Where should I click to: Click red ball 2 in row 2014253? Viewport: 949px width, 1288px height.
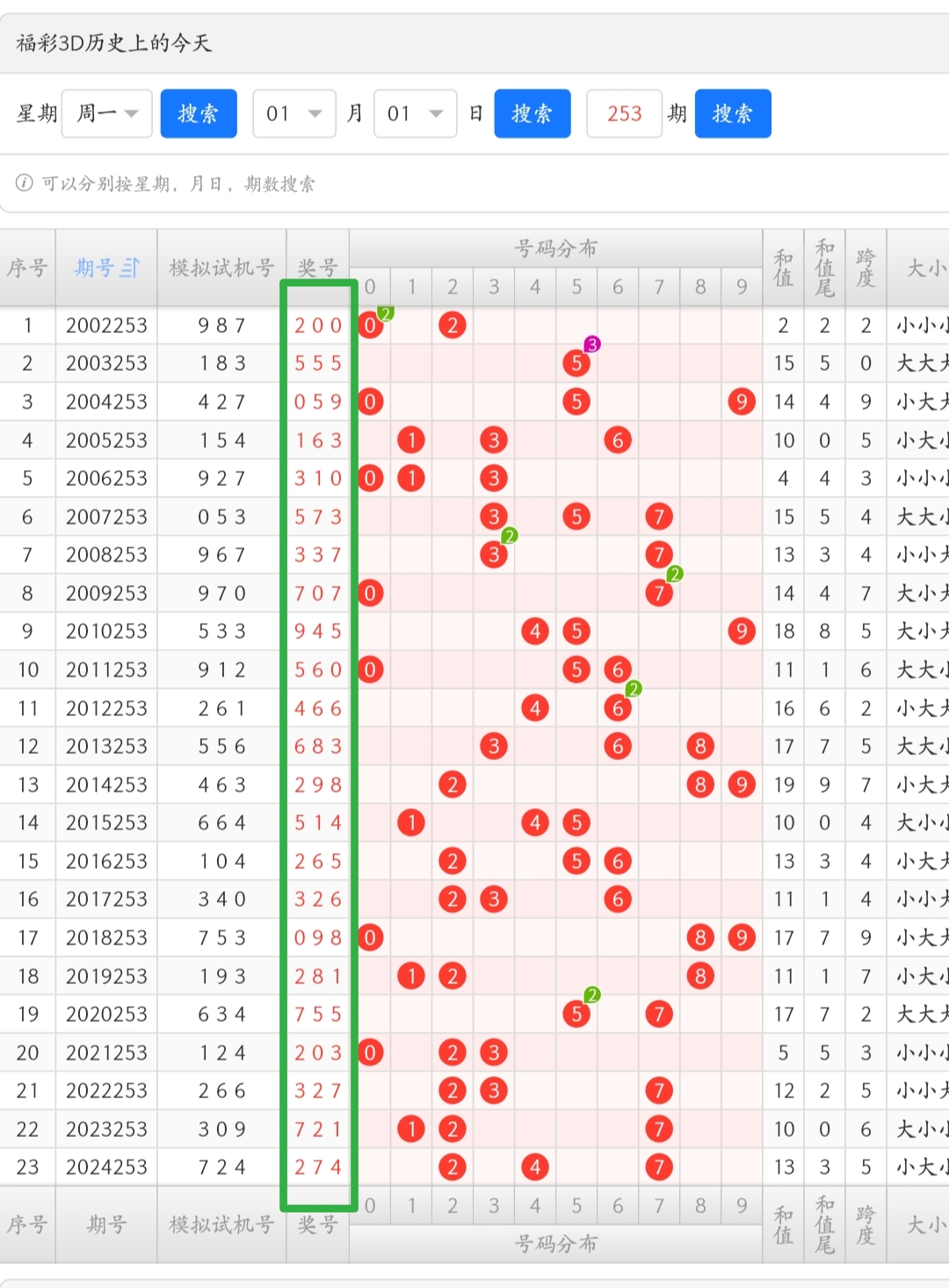(x=453, y=785)
